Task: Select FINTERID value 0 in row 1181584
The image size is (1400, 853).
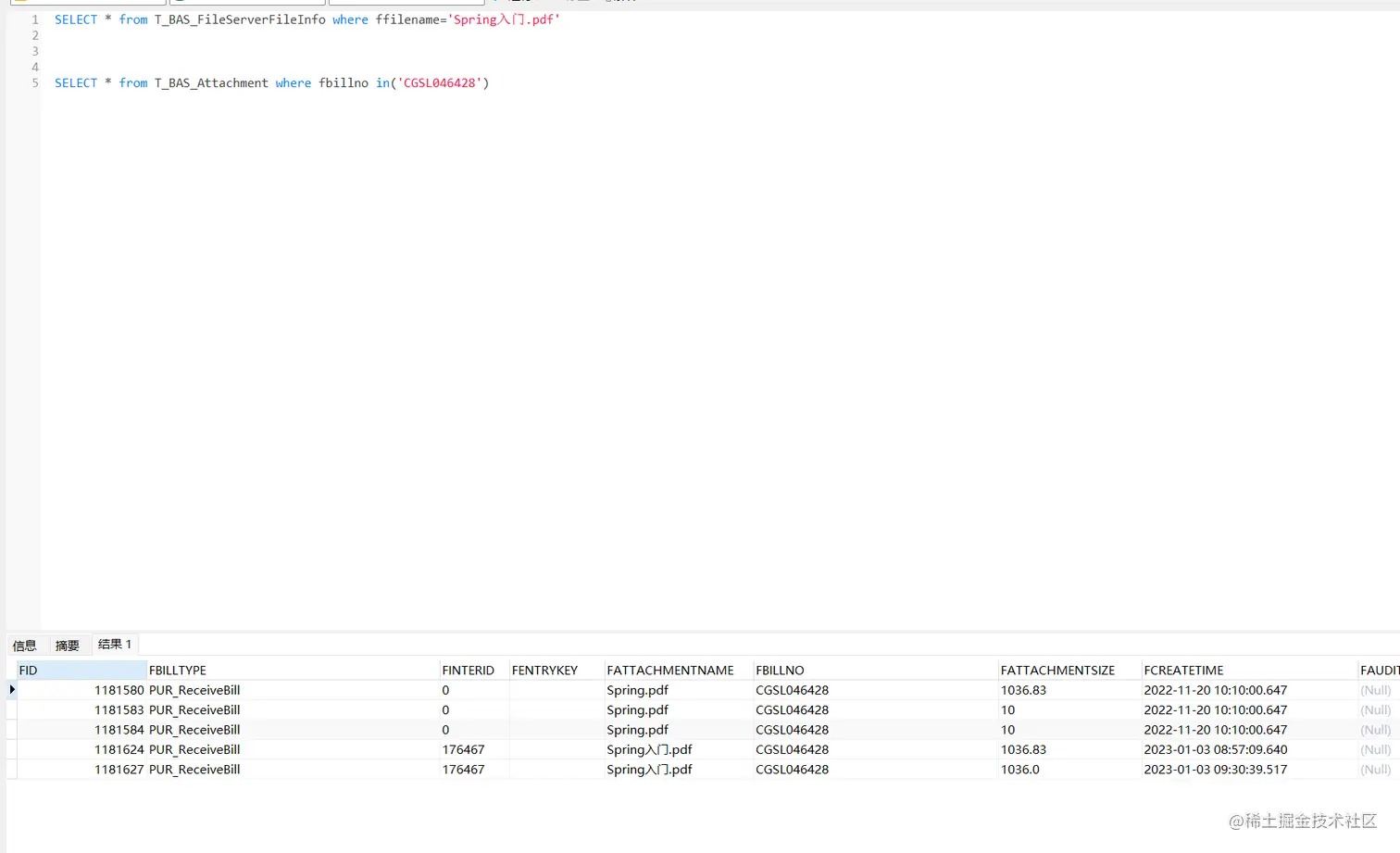Action: pos(445,730)
